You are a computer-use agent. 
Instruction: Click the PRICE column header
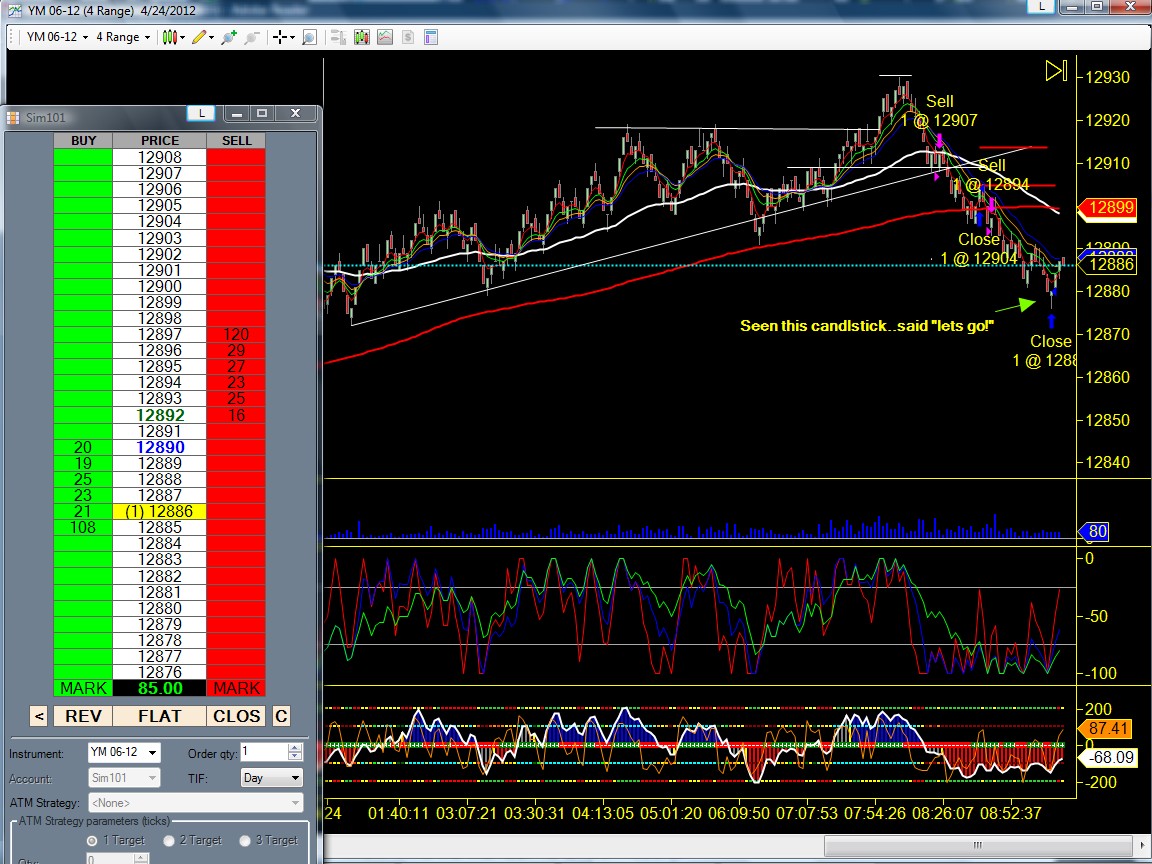tap(159, 140)
